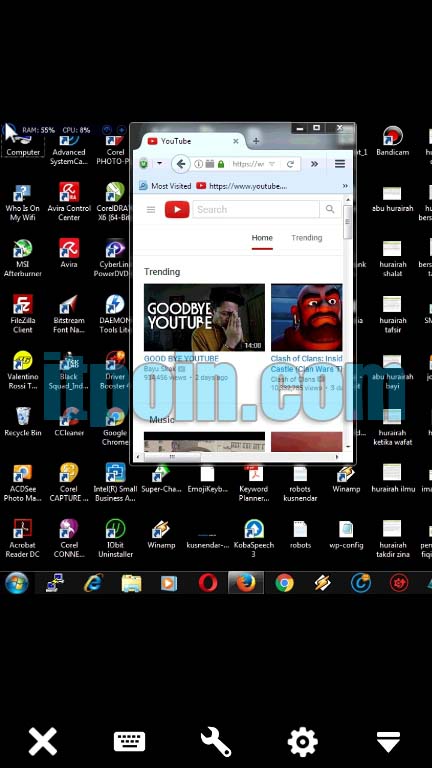The image size is (432, 768).
Task: Click the Firefox back arrow button
Action: [x=181, y=164]
